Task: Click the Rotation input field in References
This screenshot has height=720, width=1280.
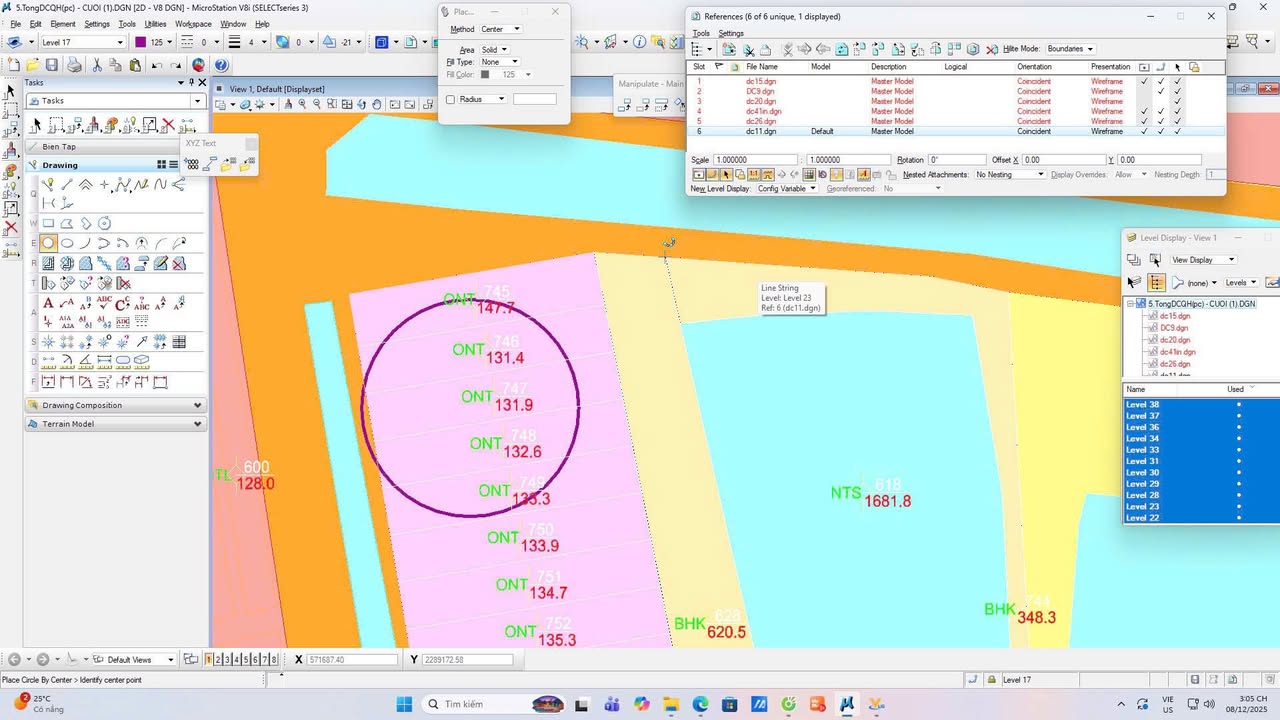Action: [957, 160]
